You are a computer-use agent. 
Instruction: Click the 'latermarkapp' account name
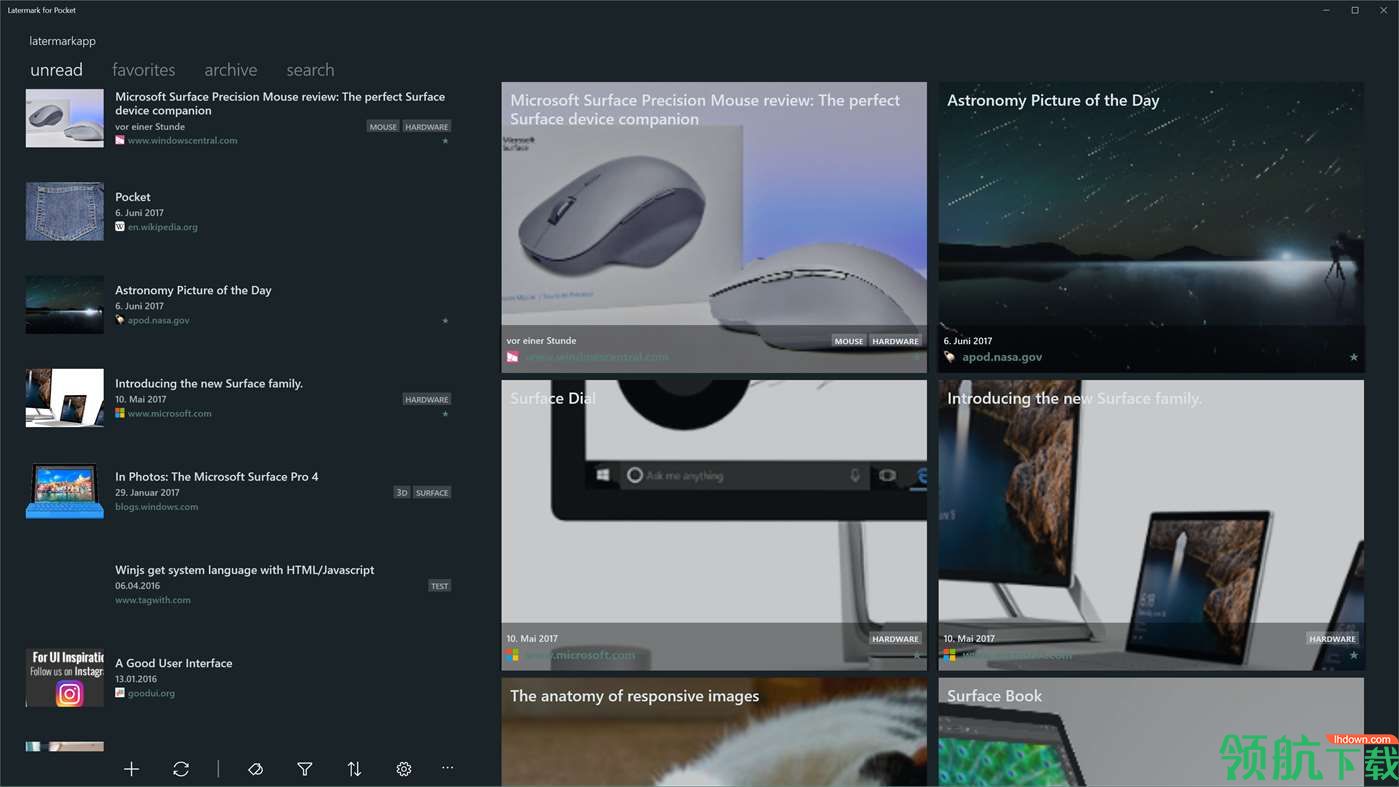63,42
